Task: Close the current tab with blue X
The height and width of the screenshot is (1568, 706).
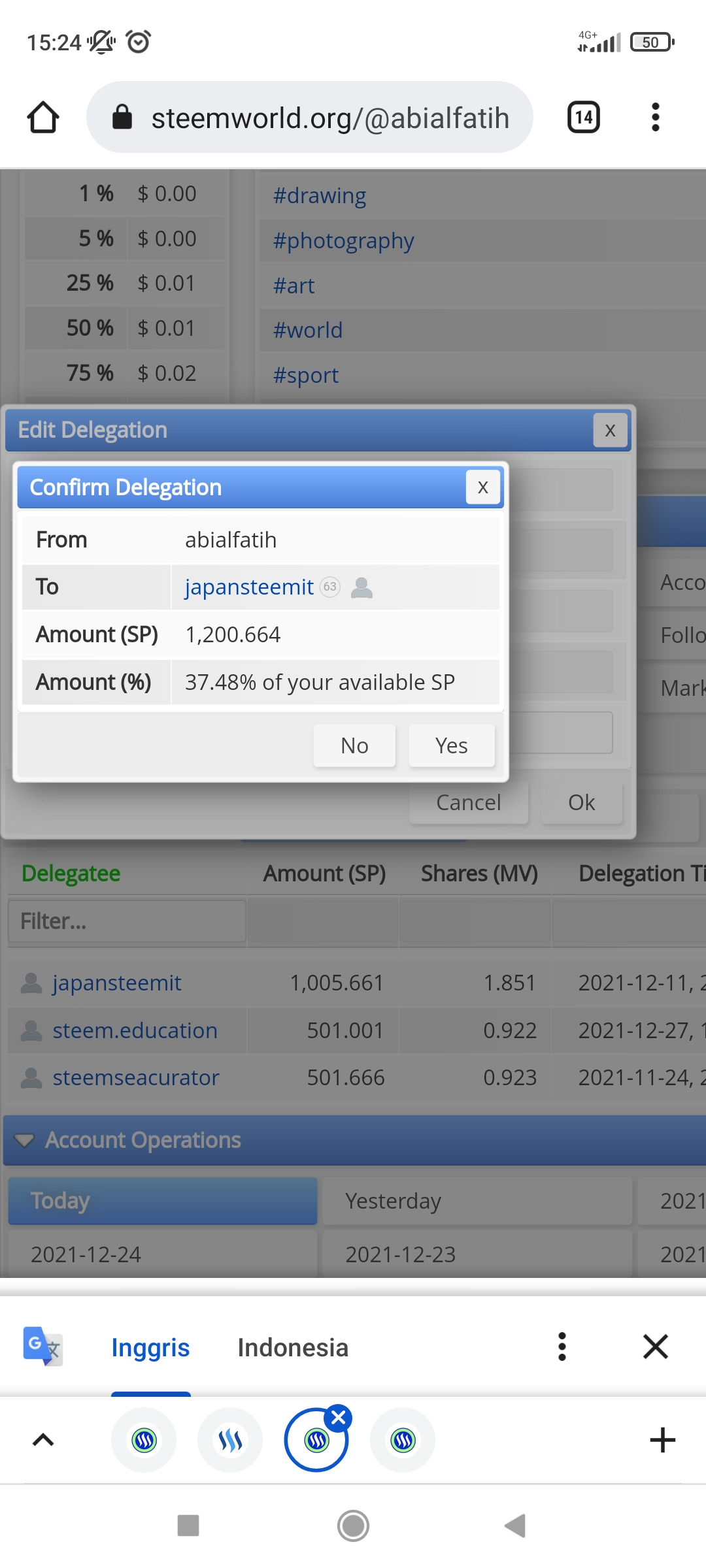Action: 339,1417
